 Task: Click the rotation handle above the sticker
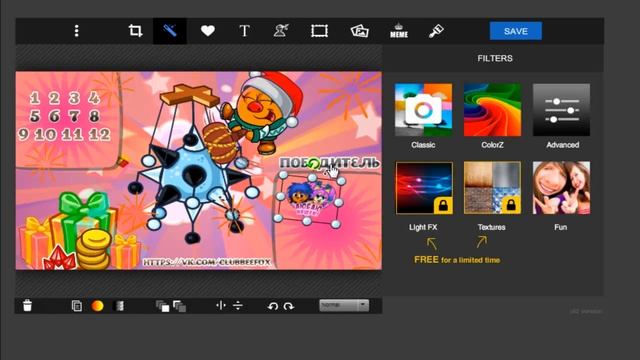(x=313, y=164)
